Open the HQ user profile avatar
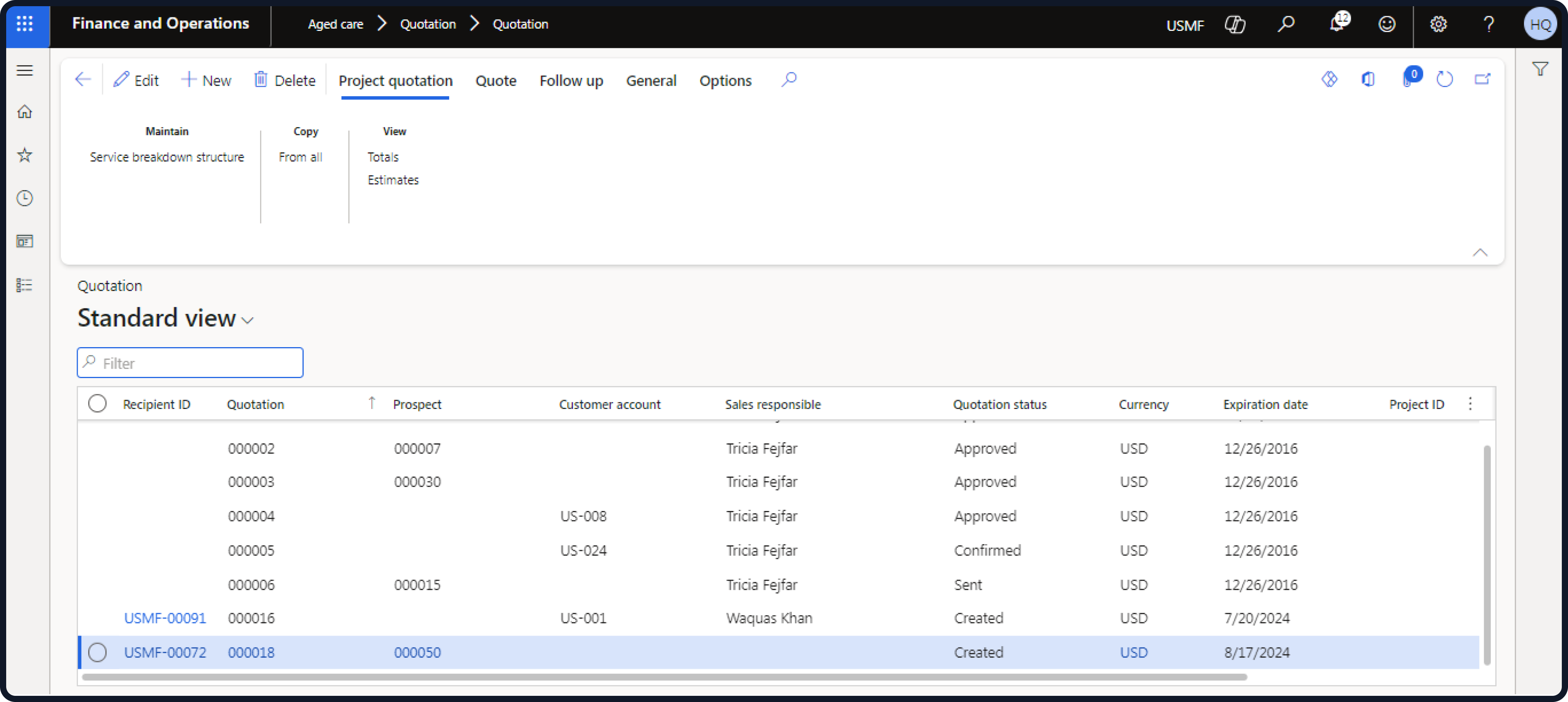Screen dimensions: 1568x702 click(x=1540, y=24)
